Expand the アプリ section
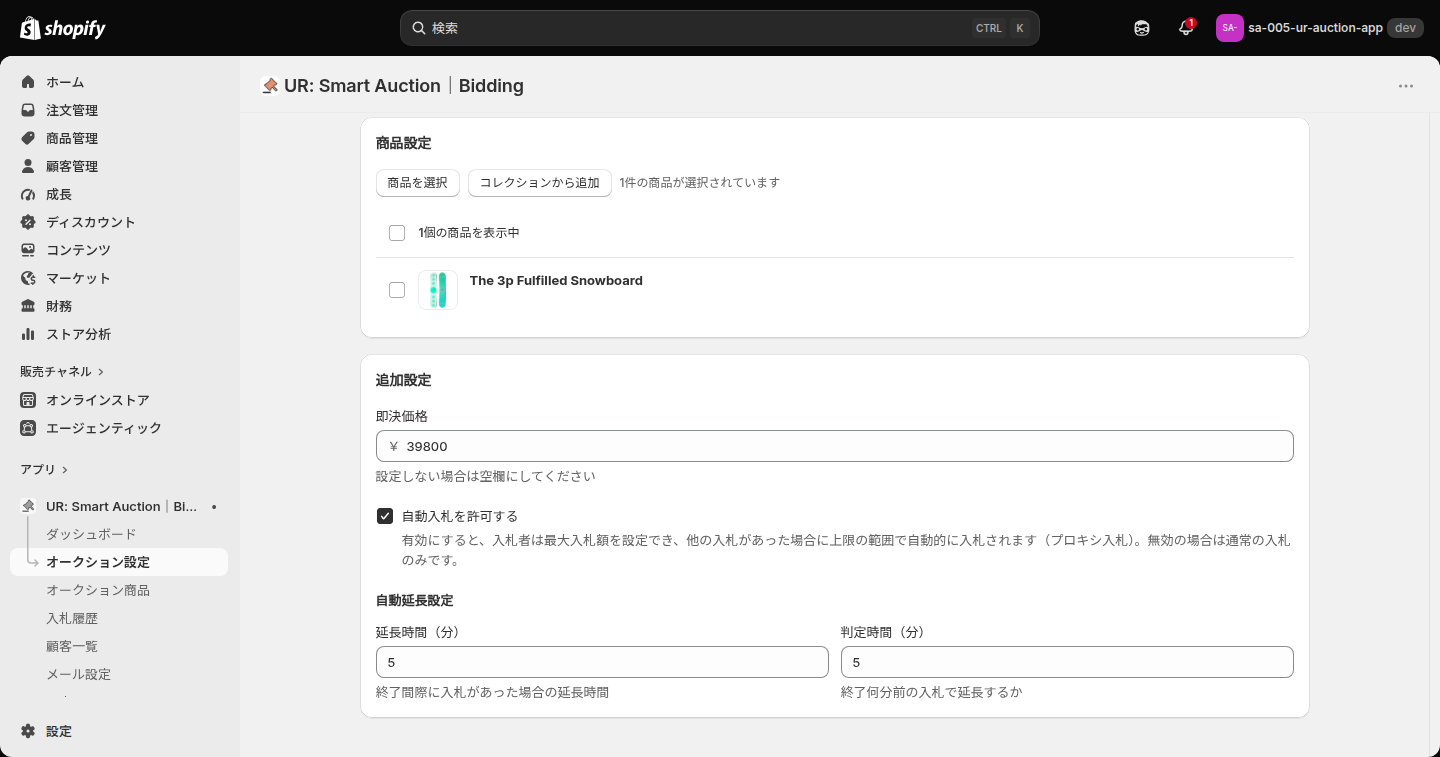Viewport: 1440px width, 757px height. click(x=44, y=469)
